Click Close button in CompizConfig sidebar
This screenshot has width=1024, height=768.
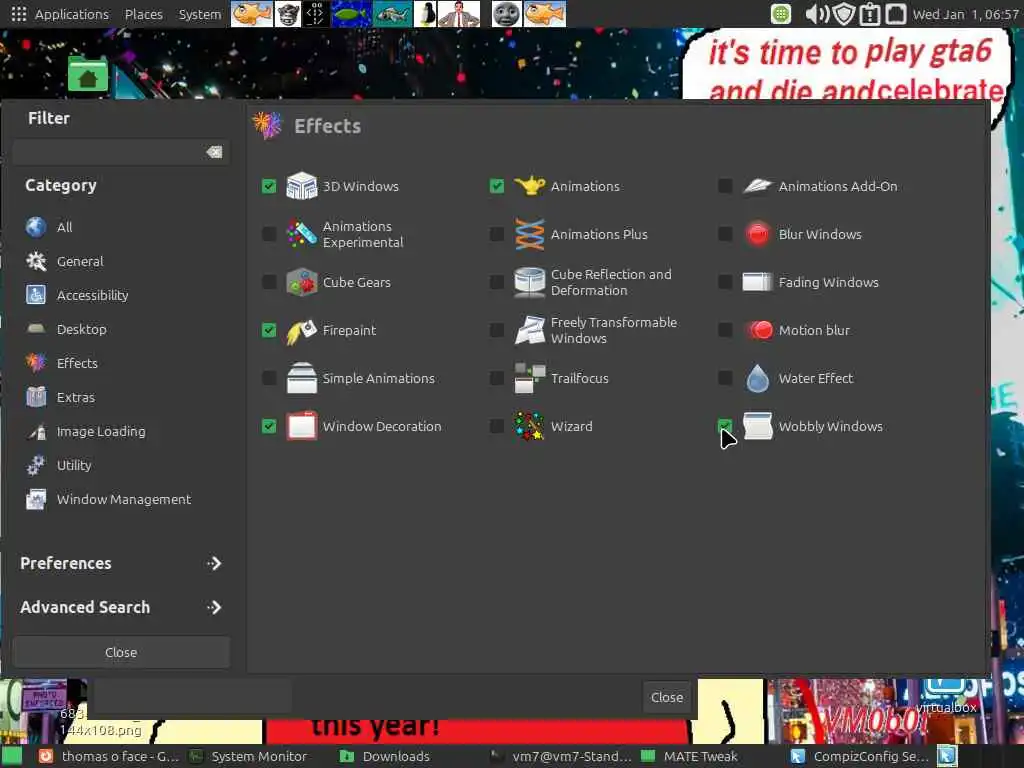121,652
